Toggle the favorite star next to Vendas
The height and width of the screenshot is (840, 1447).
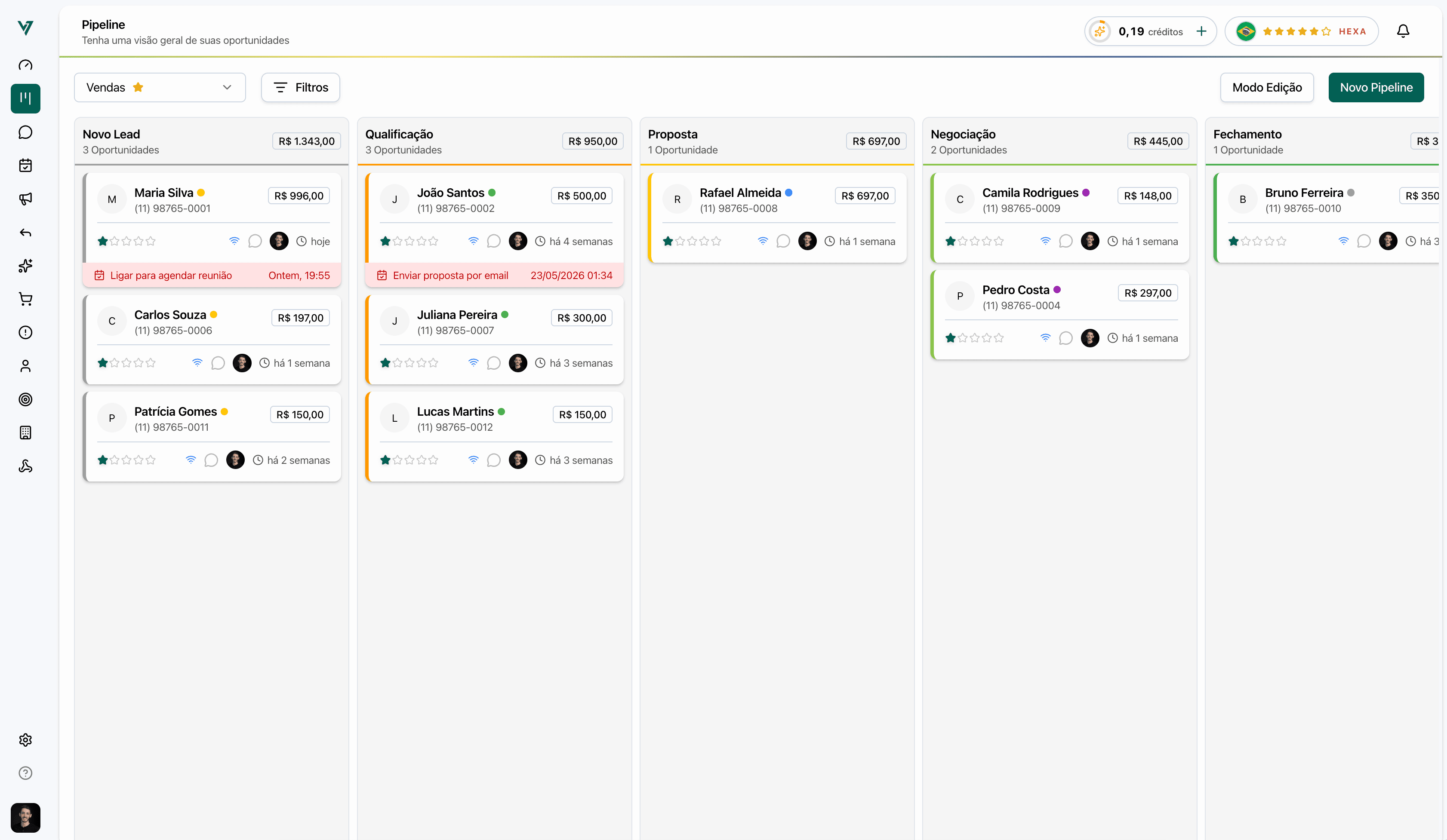click(138, 87)
